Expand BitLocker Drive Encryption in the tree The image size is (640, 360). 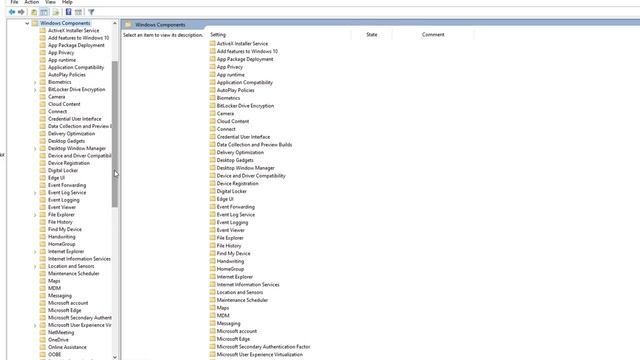(35, 90)
